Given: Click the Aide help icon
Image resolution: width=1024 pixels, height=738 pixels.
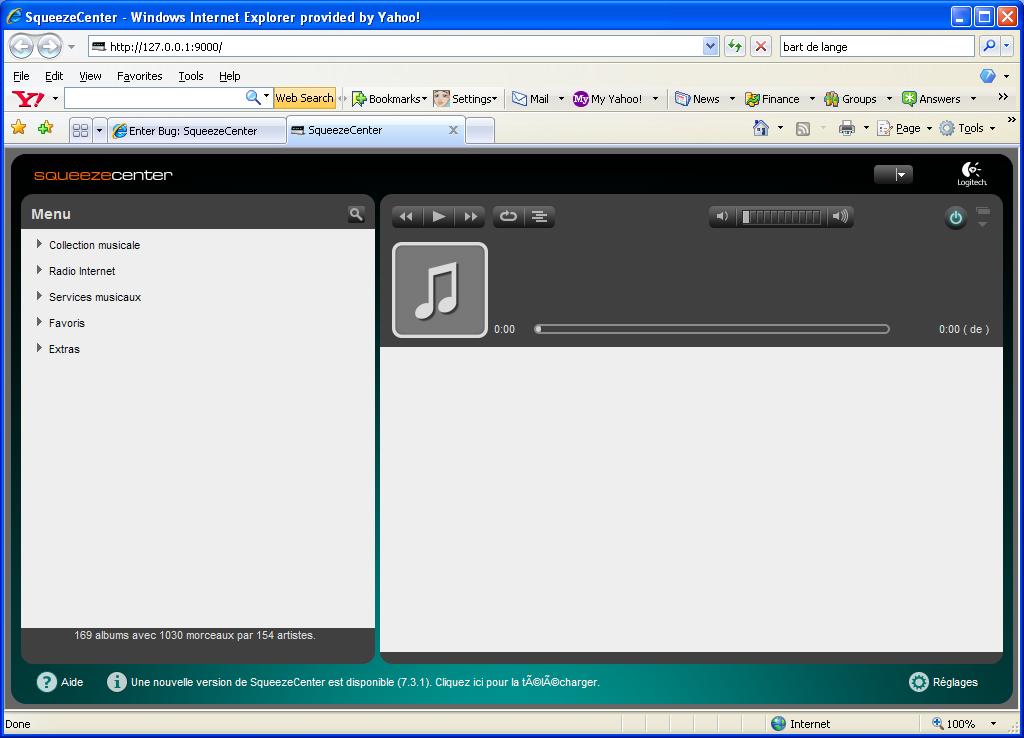Looking at the screenshot, I should click(47, 682).
